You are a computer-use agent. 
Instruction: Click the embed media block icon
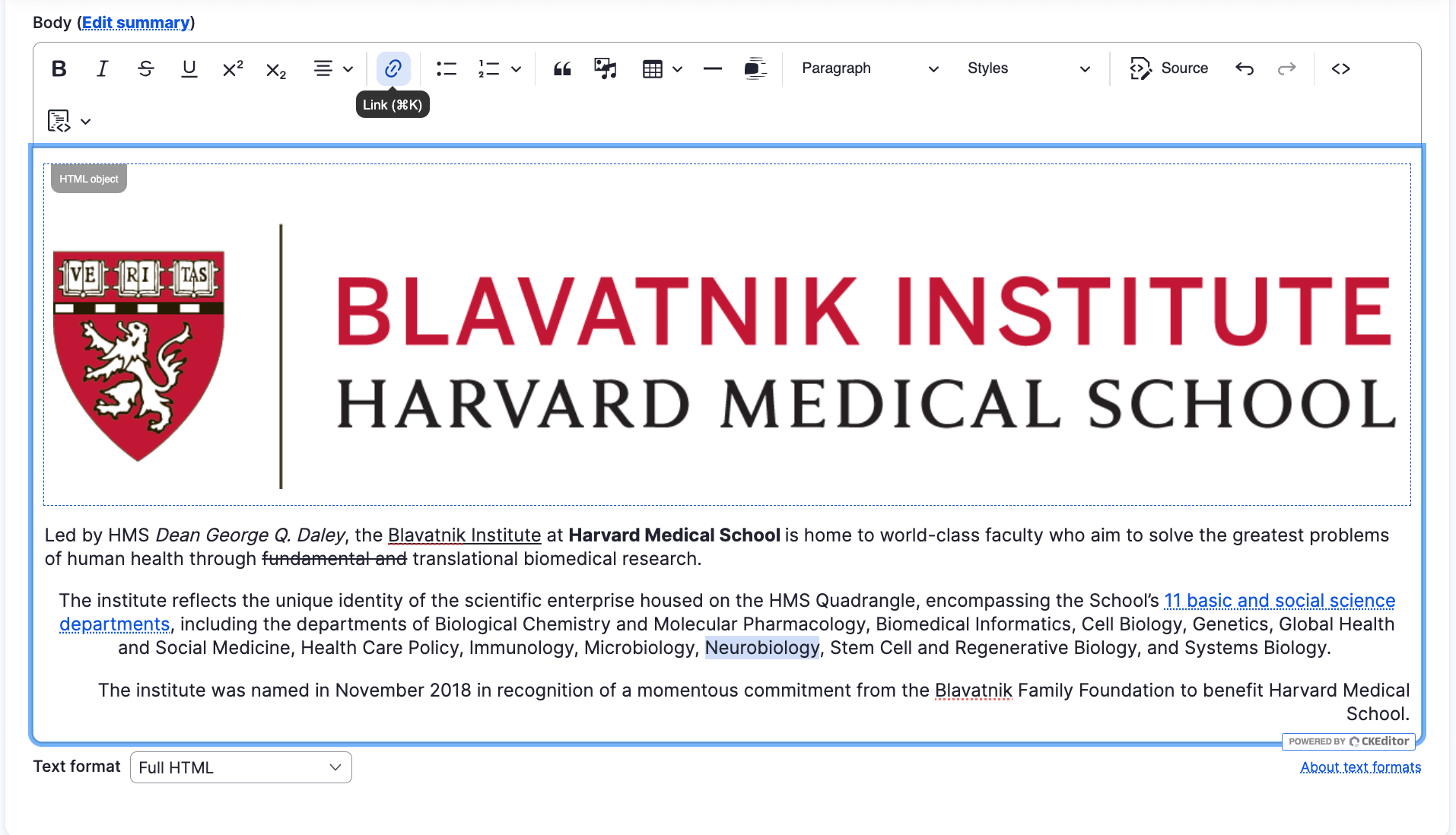coord(755,69)
